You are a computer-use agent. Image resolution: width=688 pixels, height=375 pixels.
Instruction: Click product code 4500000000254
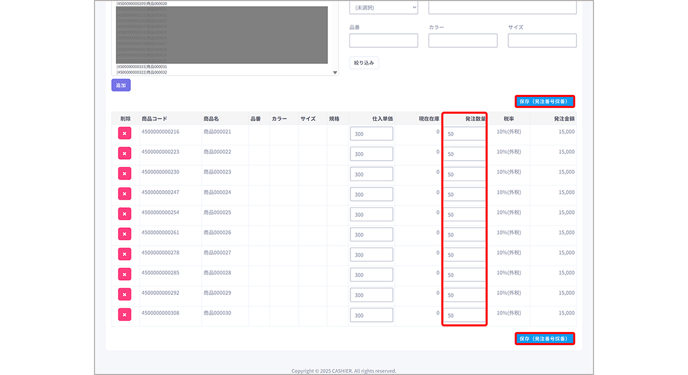160,212
